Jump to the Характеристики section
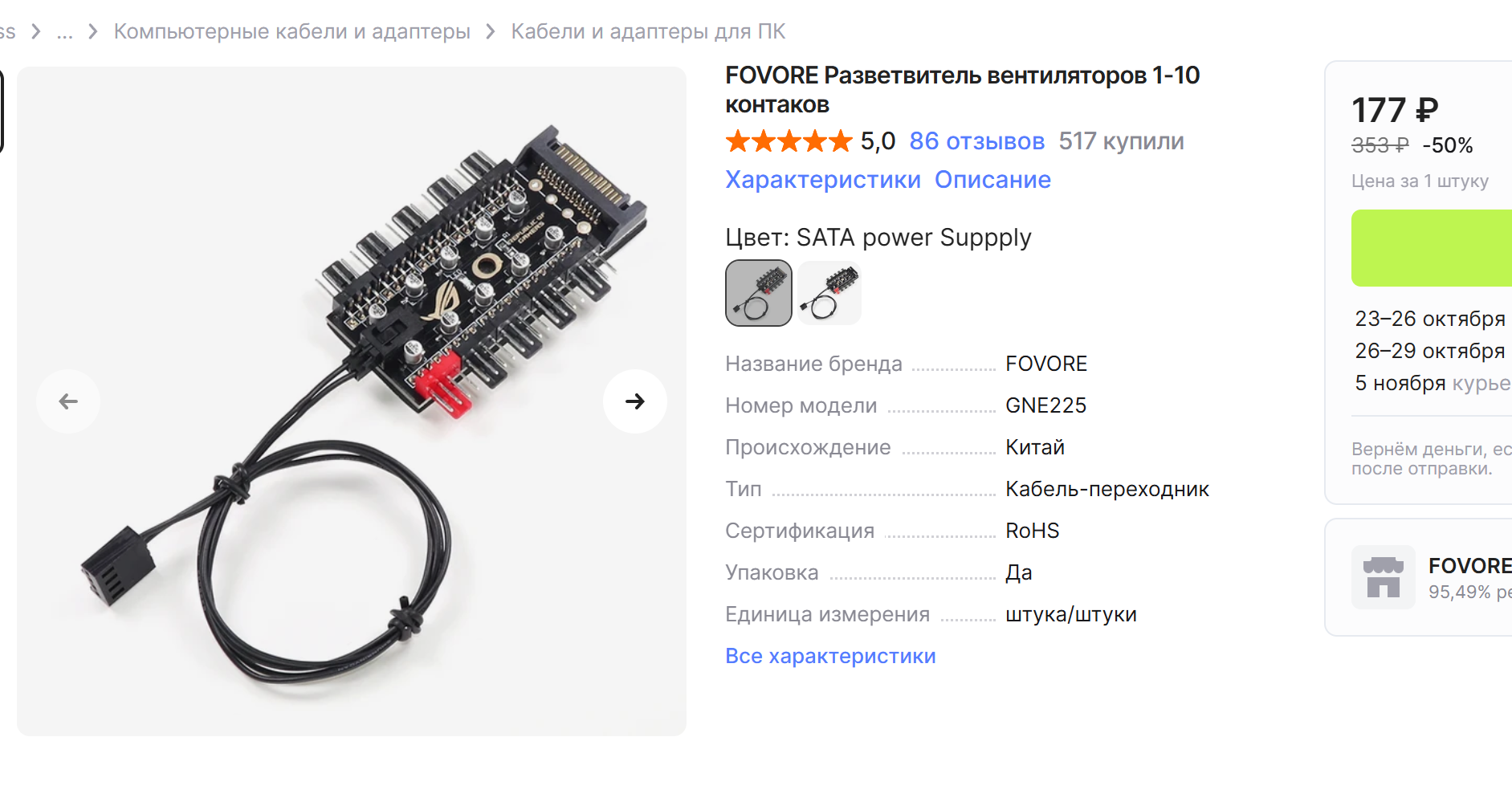1512x798 pixels. point(823,180)
